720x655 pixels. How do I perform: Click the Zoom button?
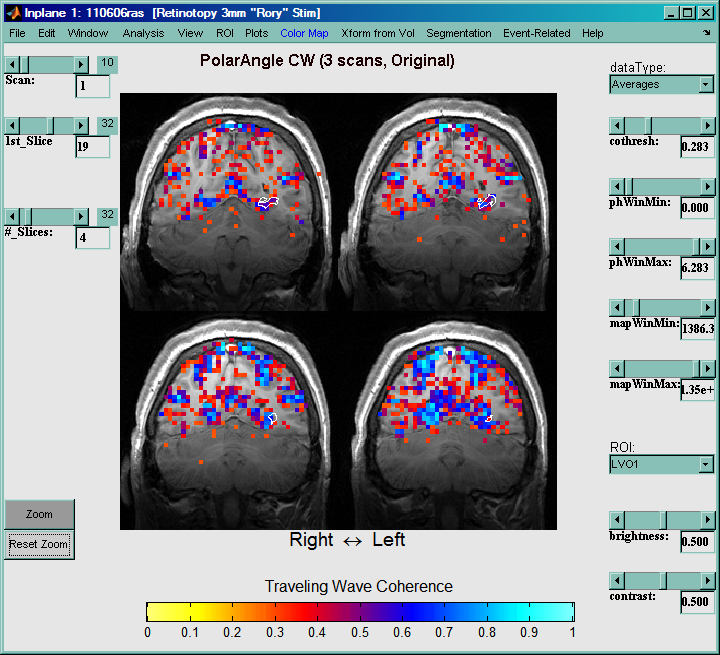[39, 514]
